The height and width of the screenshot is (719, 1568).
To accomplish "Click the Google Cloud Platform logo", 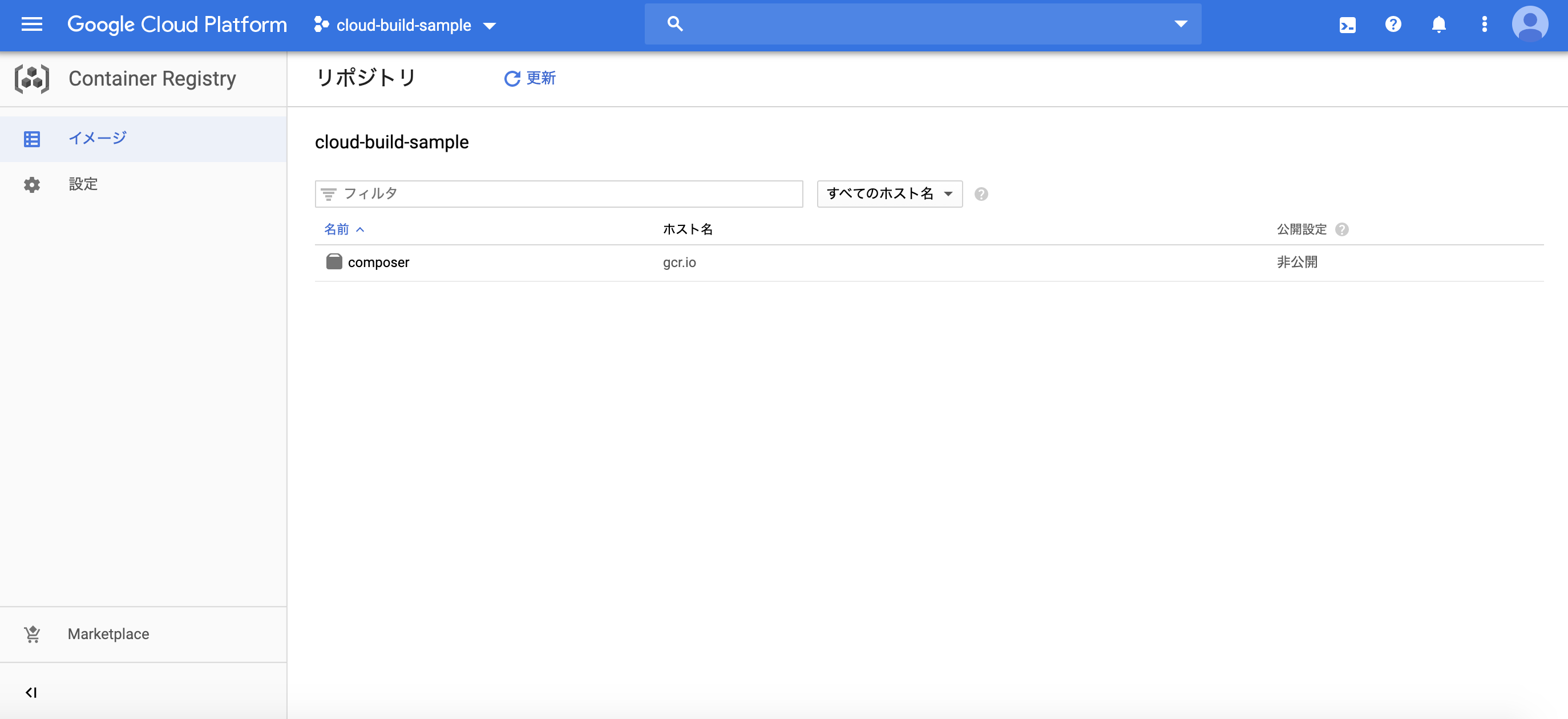I will 176,25.
